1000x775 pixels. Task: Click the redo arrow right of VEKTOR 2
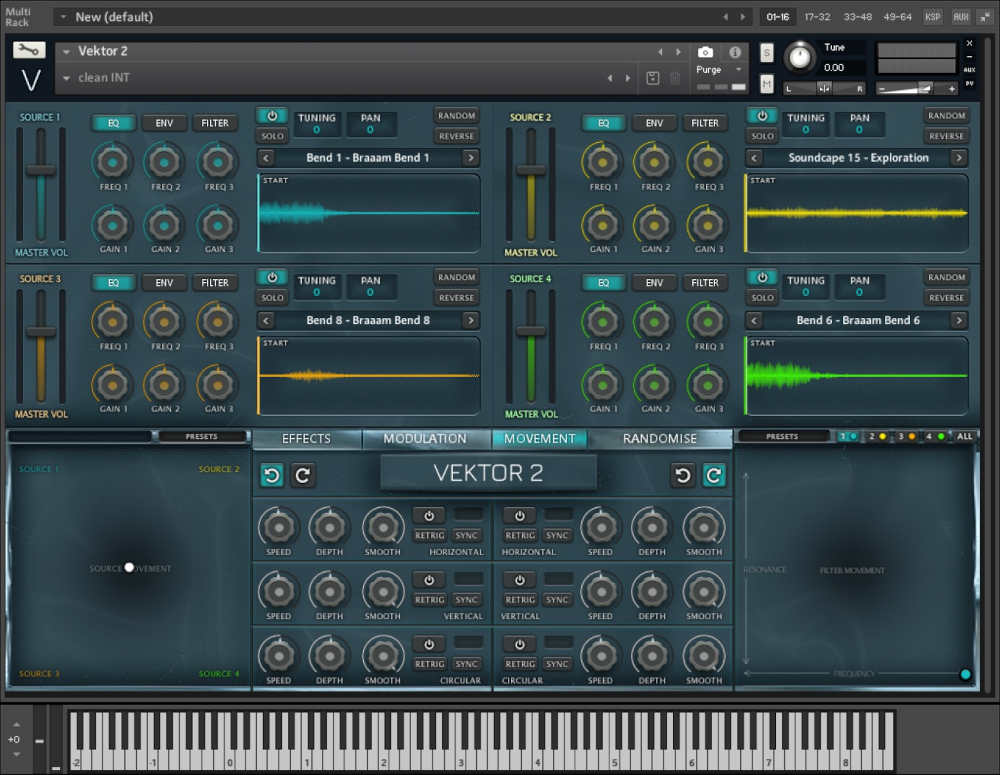(714, 475)
